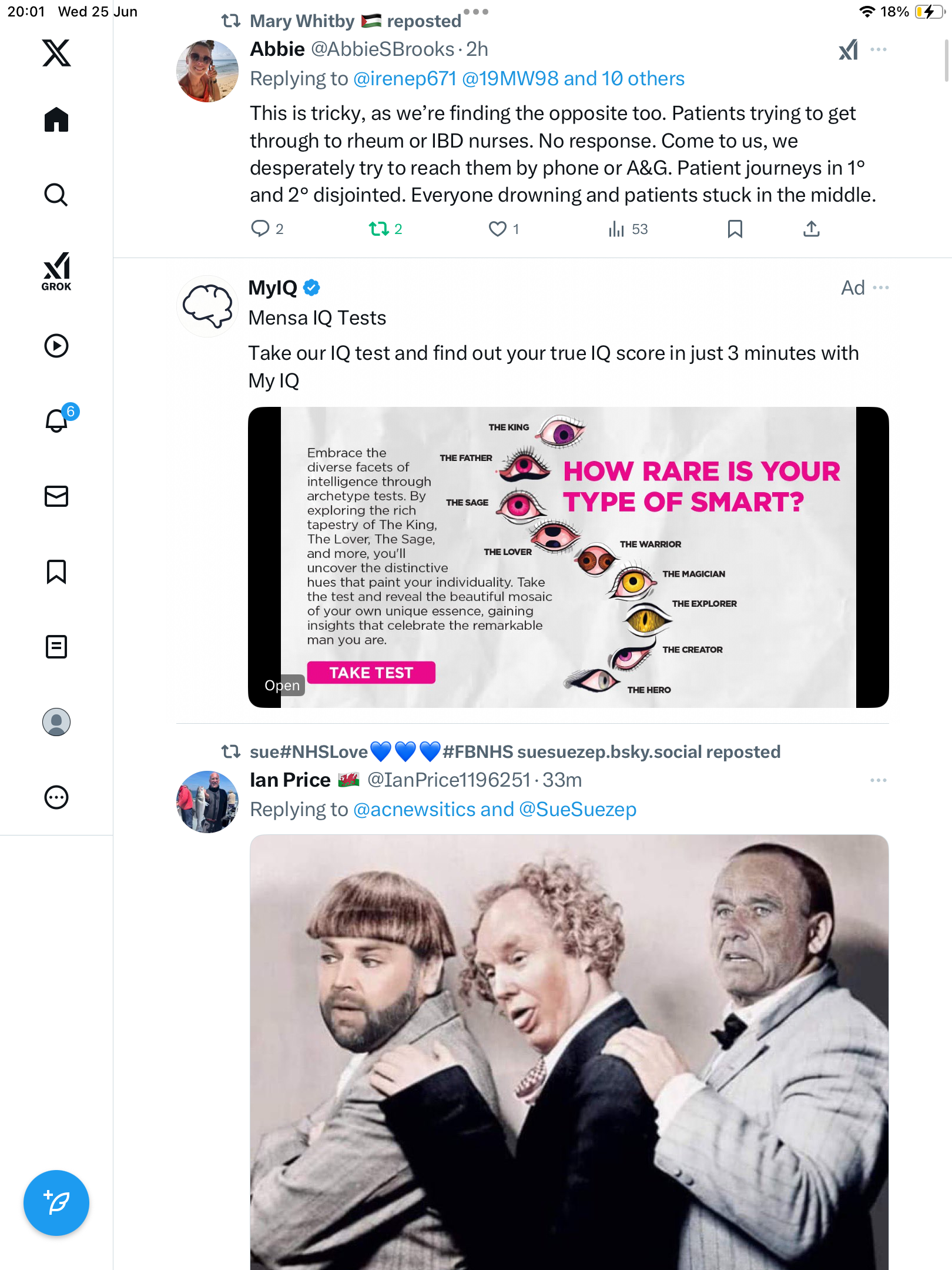Viewport: 952px width, 1270px height.
Task: Open the Lists icon in sidebar
Action: tap(56, 647)
